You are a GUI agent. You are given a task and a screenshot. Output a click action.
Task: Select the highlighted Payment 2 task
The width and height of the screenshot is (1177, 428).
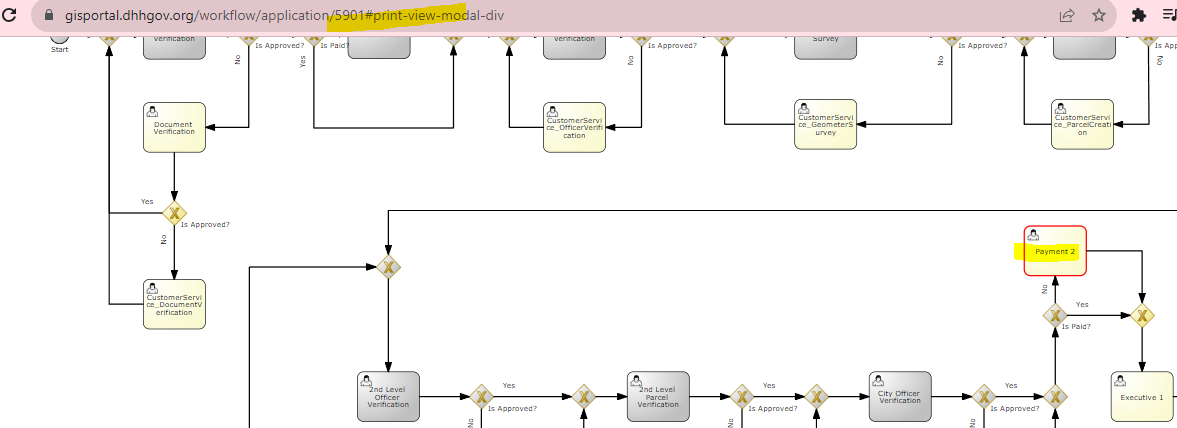1055,251
